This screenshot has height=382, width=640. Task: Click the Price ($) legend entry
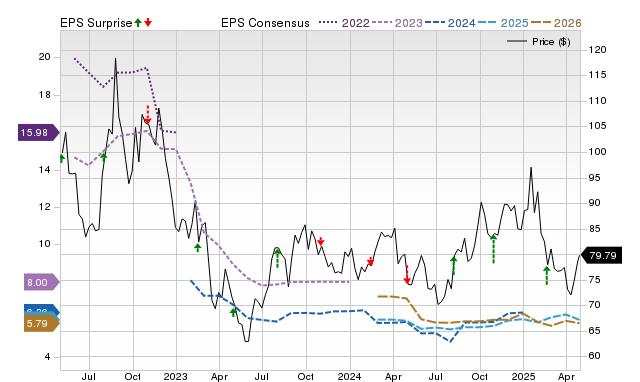(539, 42)
